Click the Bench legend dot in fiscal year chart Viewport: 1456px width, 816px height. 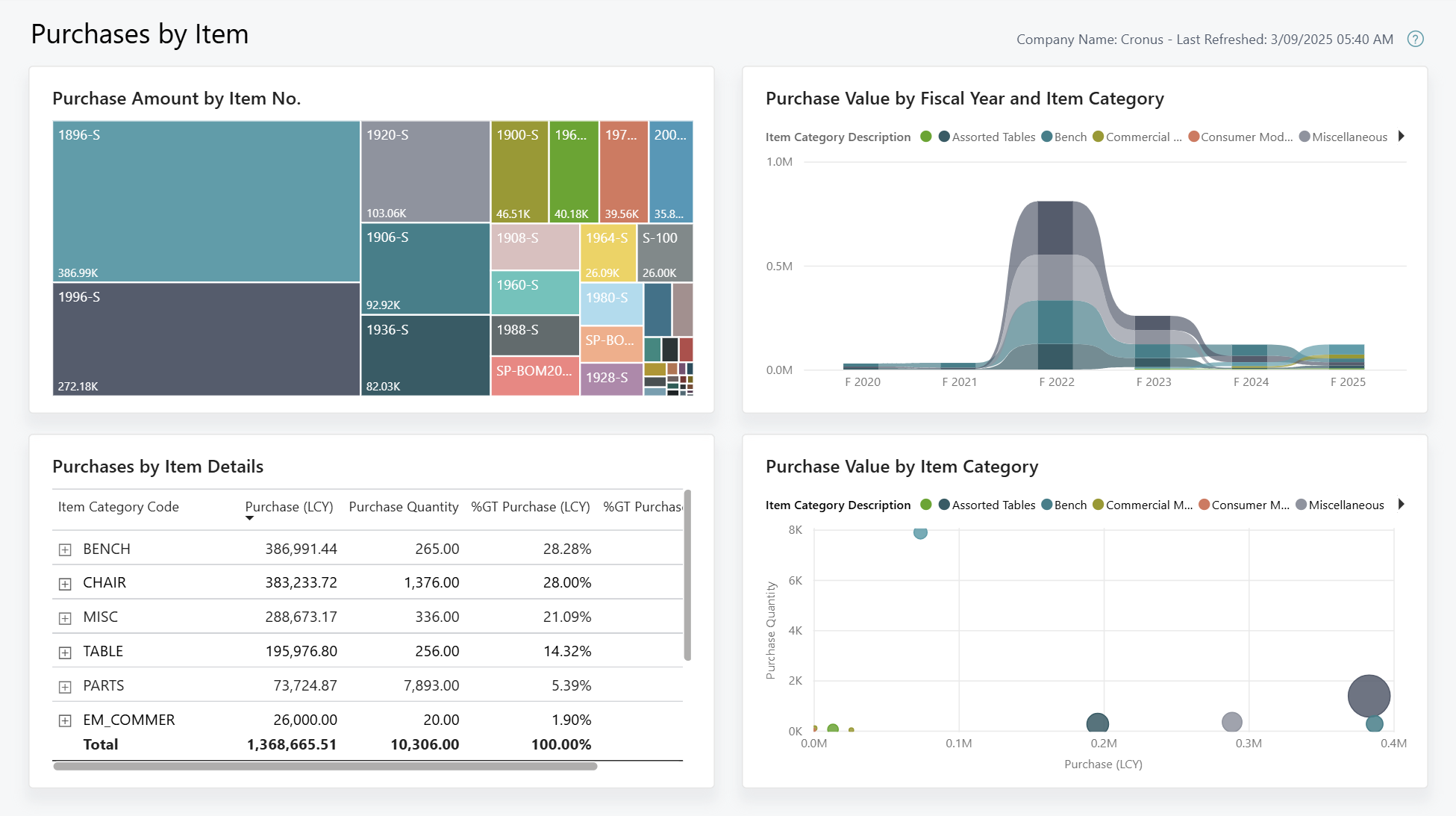click(1047, 137)
